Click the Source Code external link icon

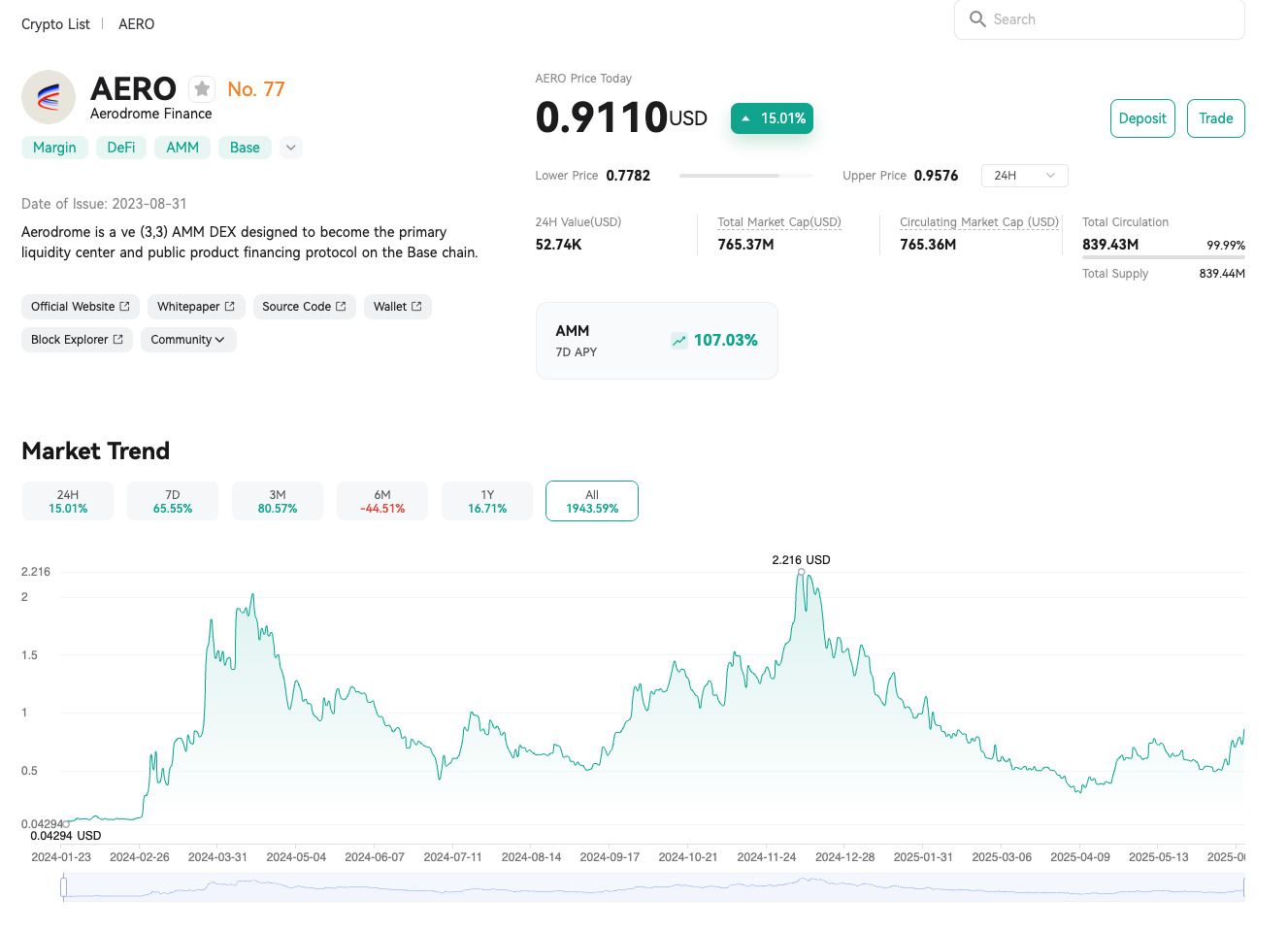tap(341, 307)
